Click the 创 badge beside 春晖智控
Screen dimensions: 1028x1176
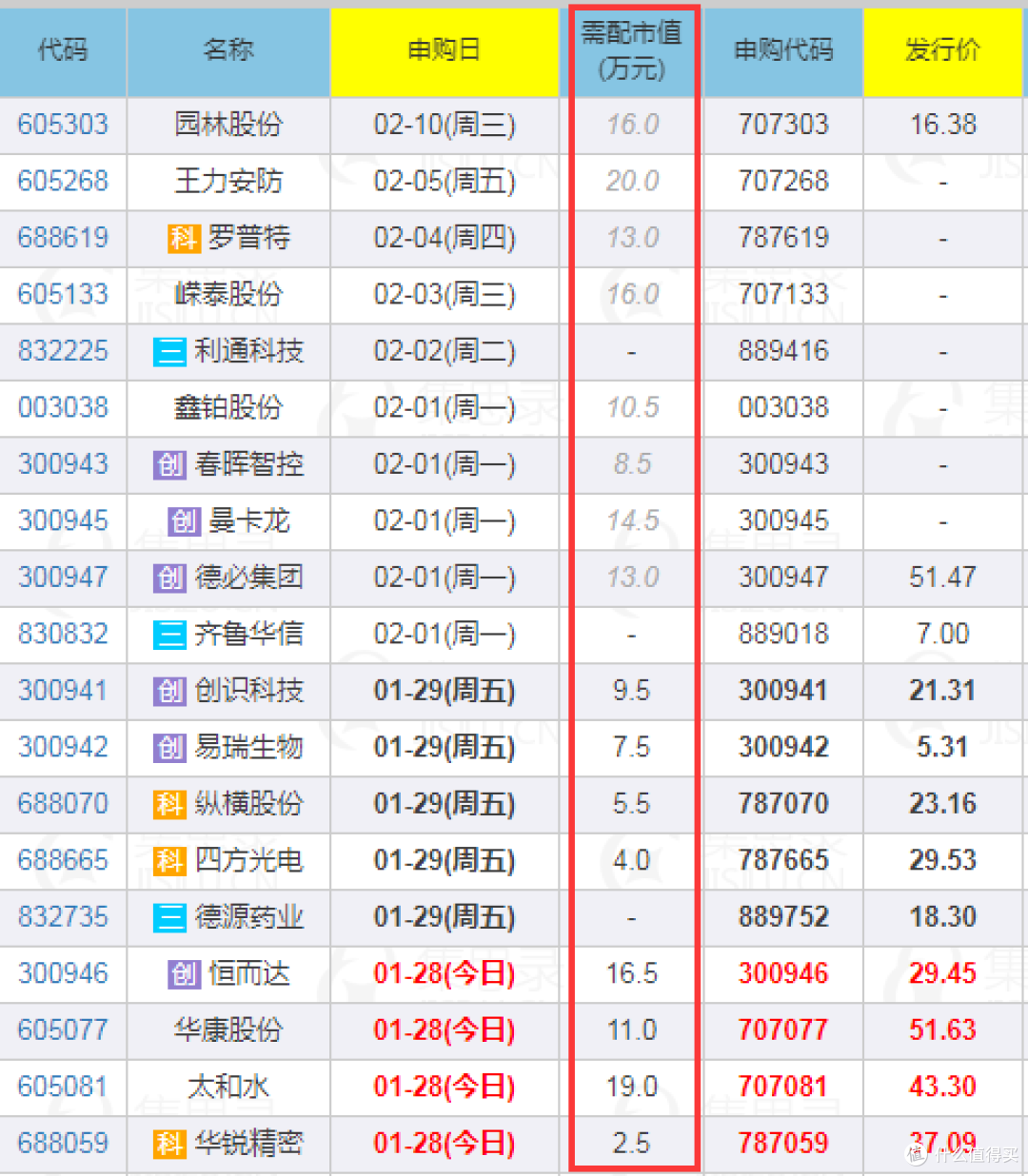[x=169, y=464]
